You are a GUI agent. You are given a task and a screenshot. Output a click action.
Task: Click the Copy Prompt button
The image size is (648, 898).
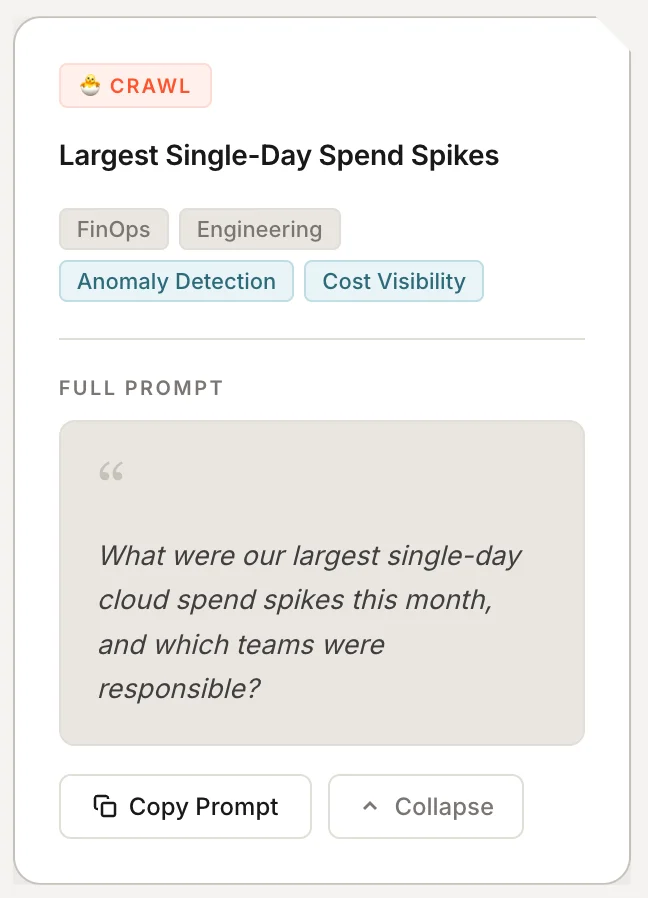click(x=184, y=806)
